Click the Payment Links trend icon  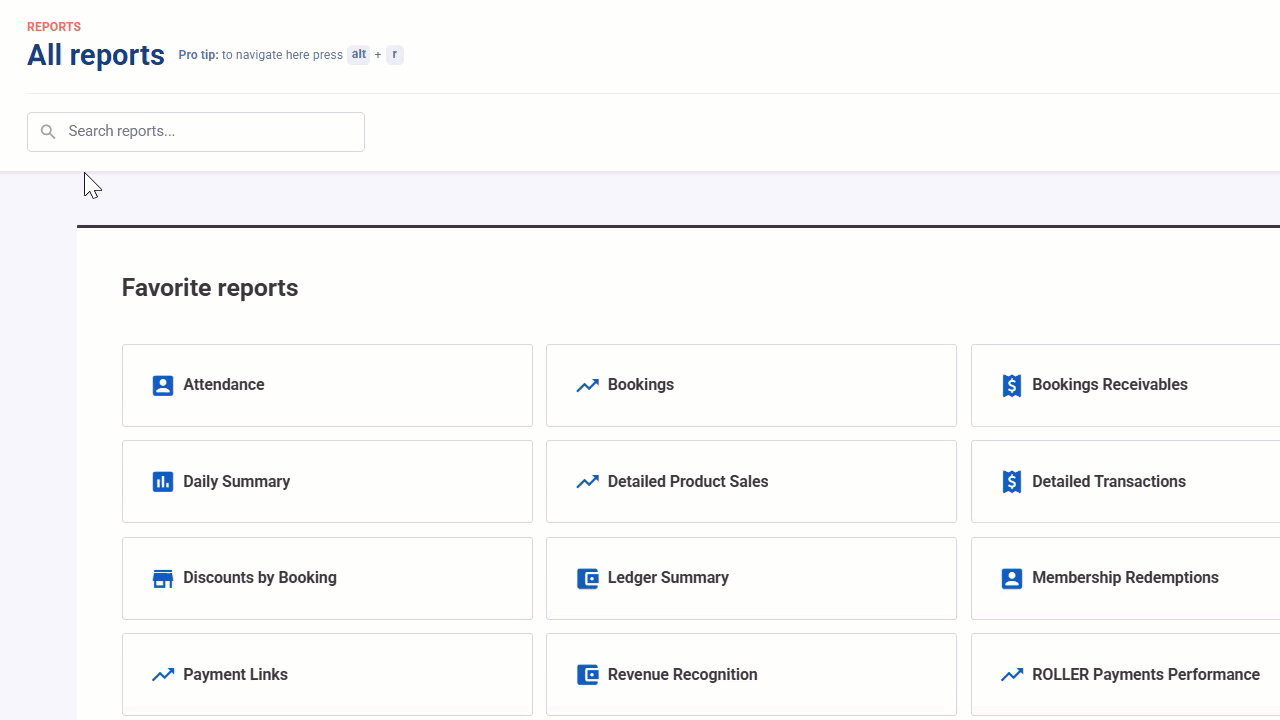[x=163, y=675]
